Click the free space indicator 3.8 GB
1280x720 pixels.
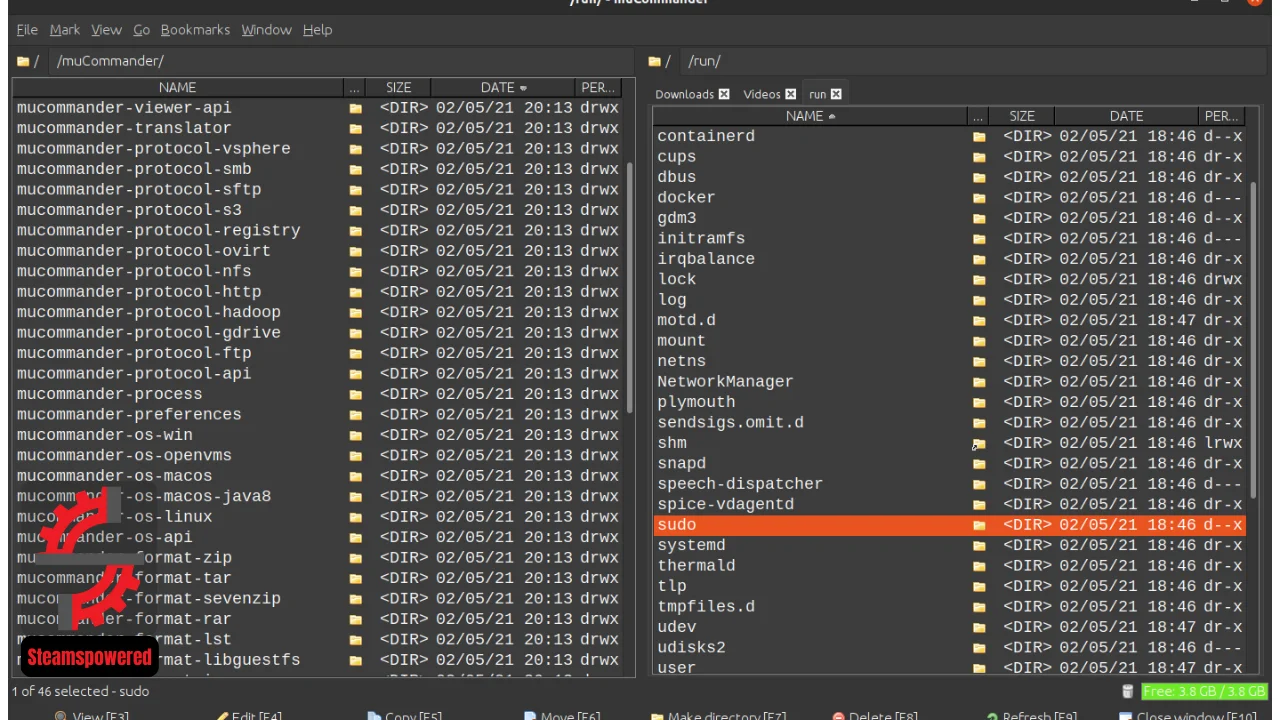[1204, 691]
